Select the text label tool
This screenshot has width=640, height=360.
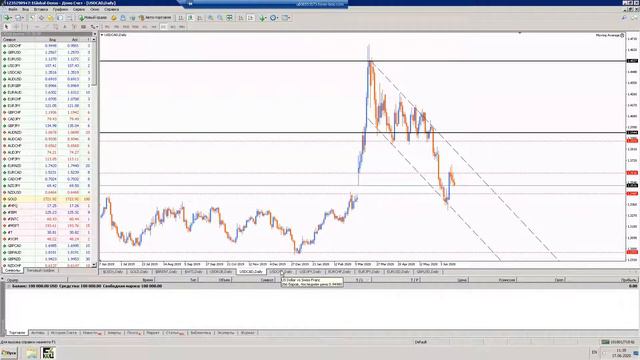click(74, 27)
